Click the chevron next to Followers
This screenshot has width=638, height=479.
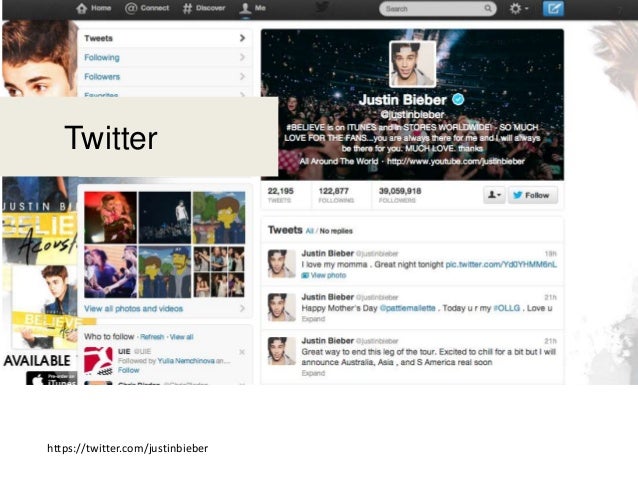pos(243,77)
